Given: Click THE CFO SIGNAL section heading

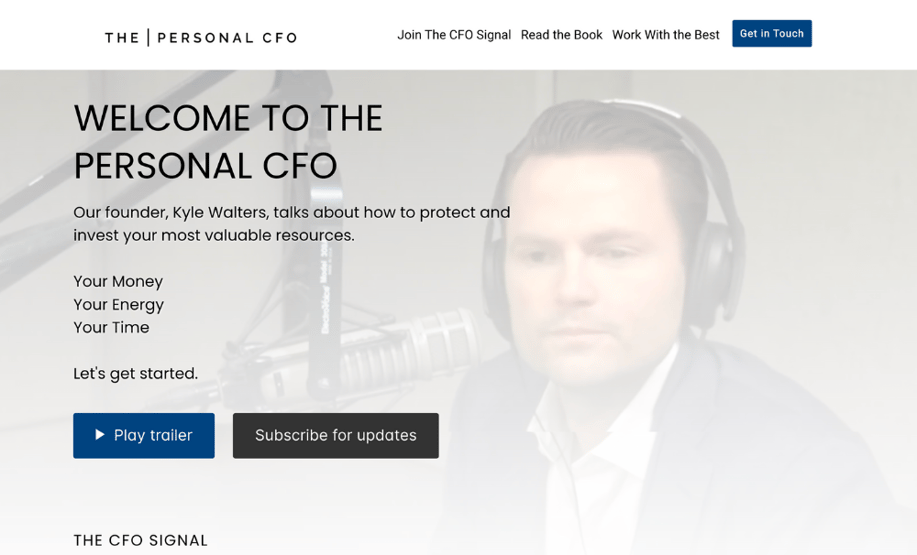Looking at the screenshot, I should point(140,540).
